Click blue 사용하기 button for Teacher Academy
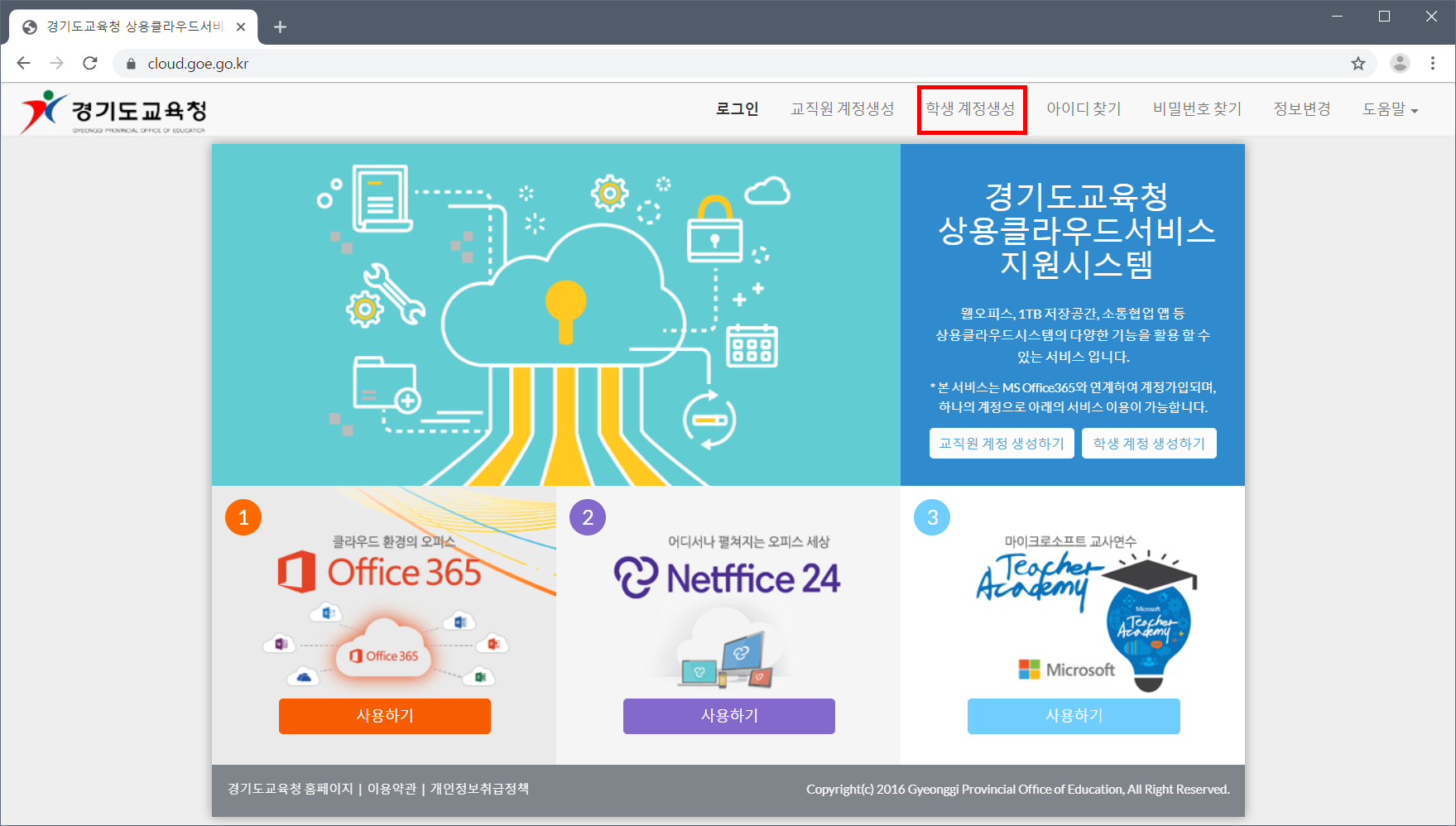The image size is (1456, 826). click(x=1074, y=716)
